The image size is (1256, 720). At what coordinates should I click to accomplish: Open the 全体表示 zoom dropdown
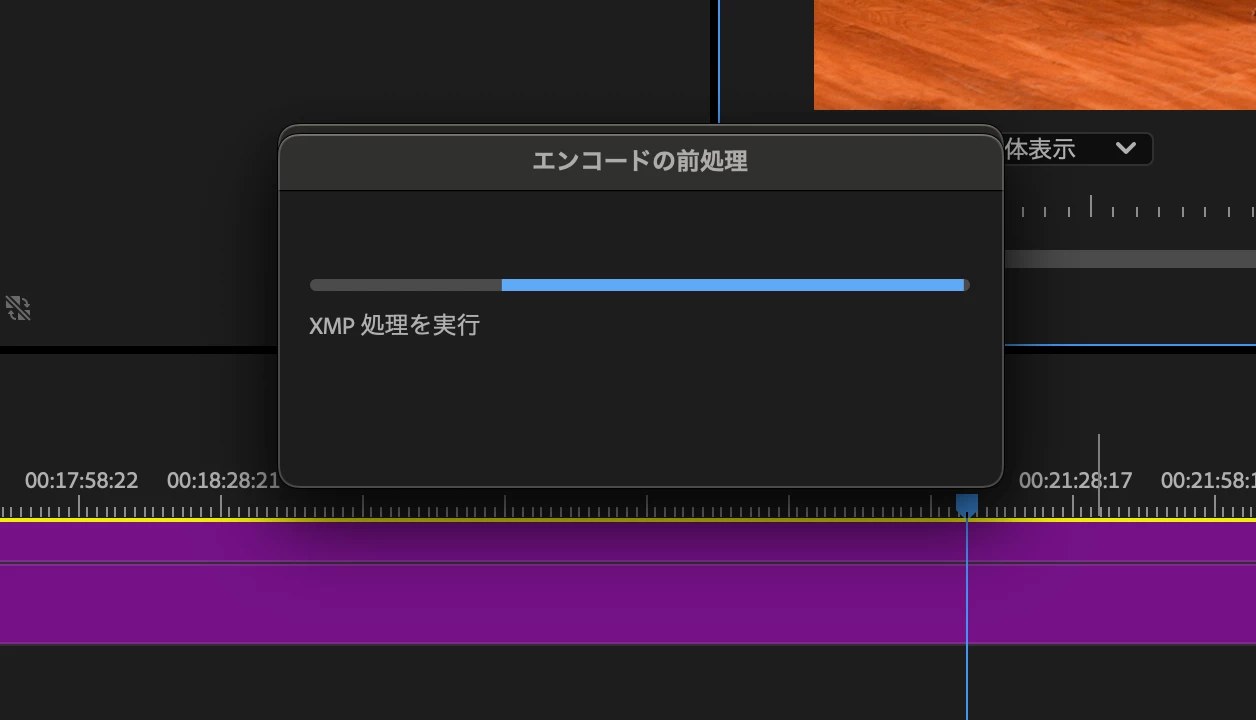click(x=1077, y=149)
